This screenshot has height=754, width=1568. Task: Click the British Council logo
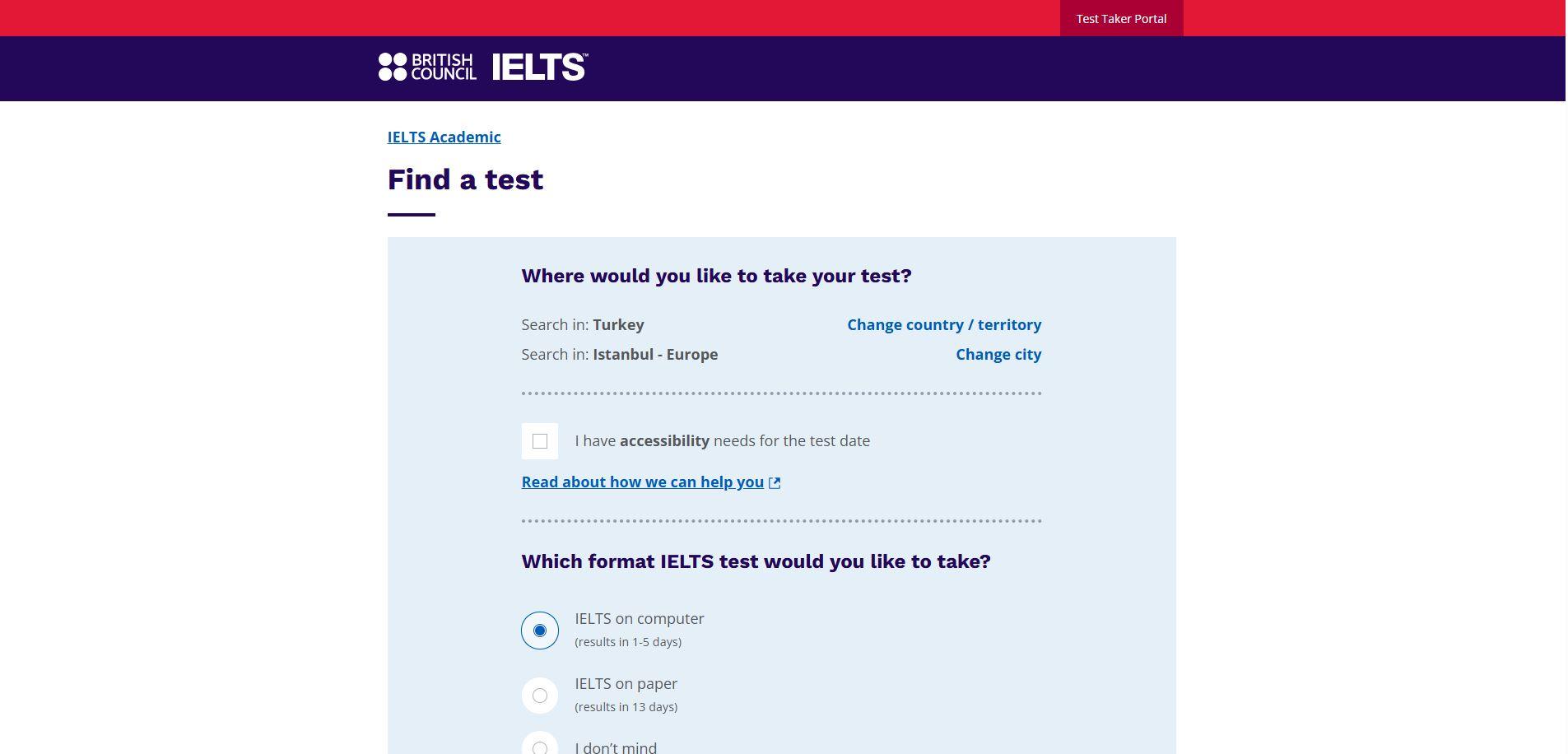pos(427,67)
